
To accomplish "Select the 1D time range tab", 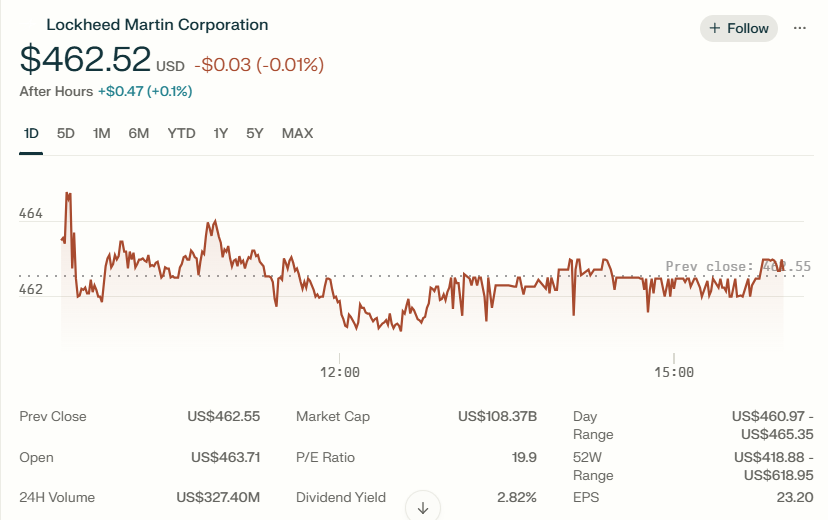I will tap(31, 134).
